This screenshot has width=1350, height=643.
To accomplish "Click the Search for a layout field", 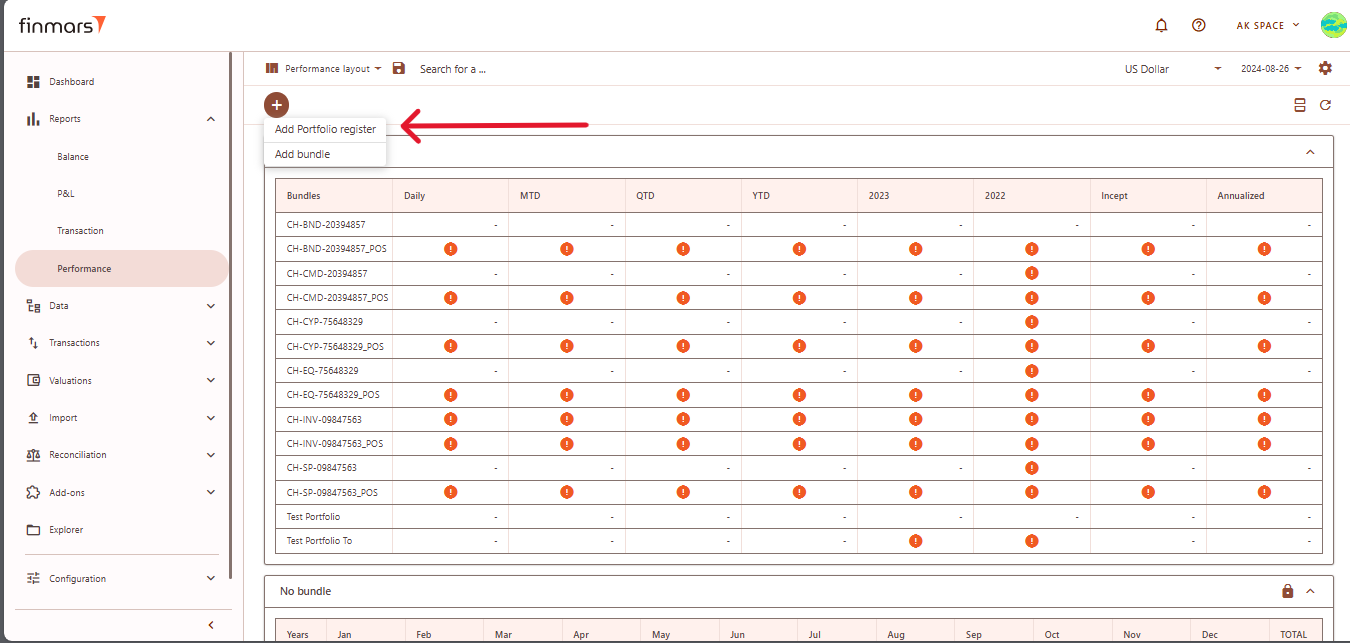I will point(452,69).
